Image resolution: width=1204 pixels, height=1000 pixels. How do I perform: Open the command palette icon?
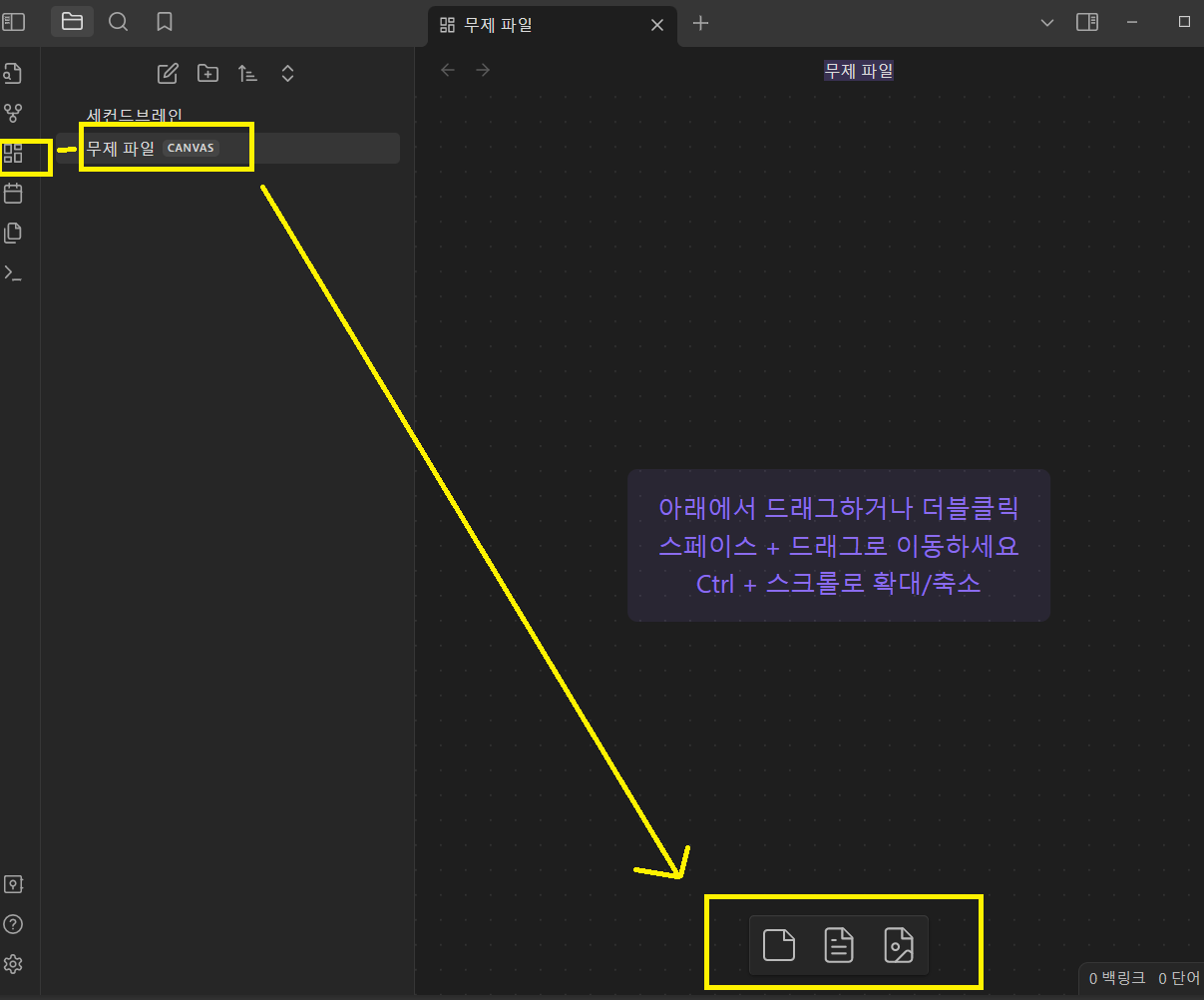[x=13, y=272]
